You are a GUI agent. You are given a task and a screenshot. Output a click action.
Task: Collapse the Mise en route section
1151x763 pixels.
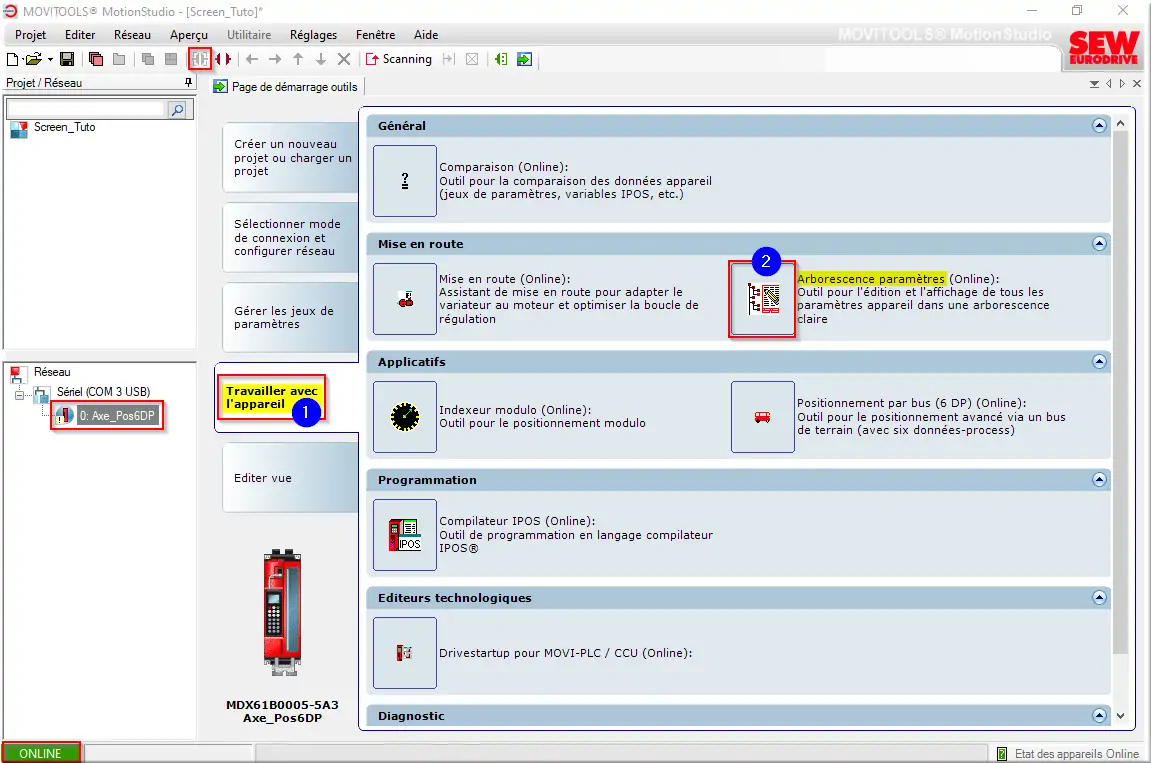[x=1099, y=244]
